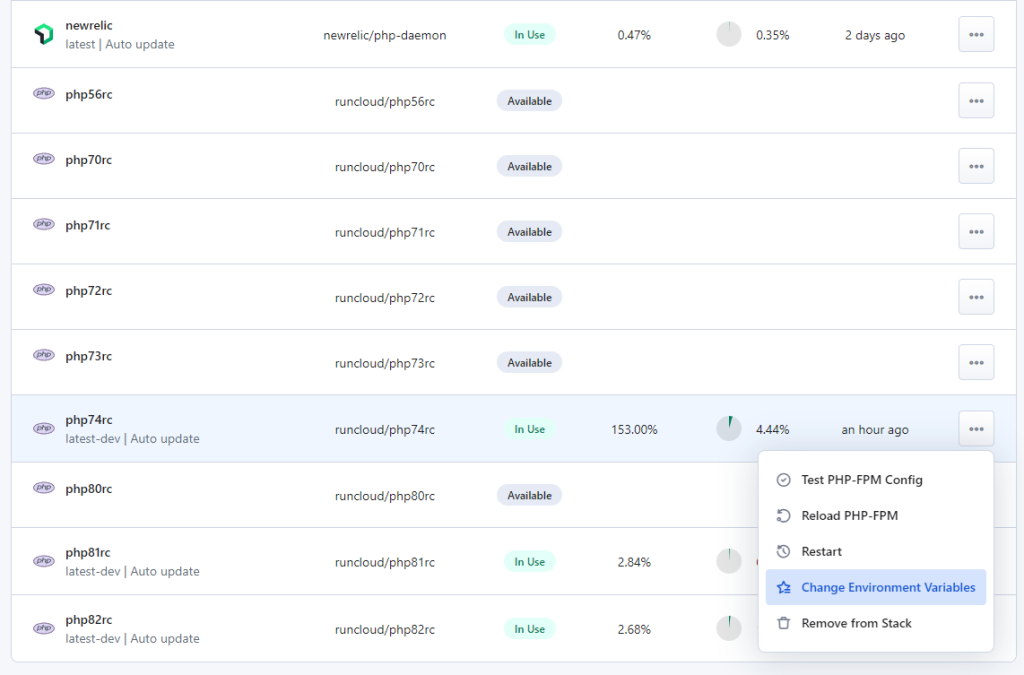Viewport: 1024px width, 675px height.
Task: Click the 0.47% CPU value for newrelic
Action: [x=634, y=35]
